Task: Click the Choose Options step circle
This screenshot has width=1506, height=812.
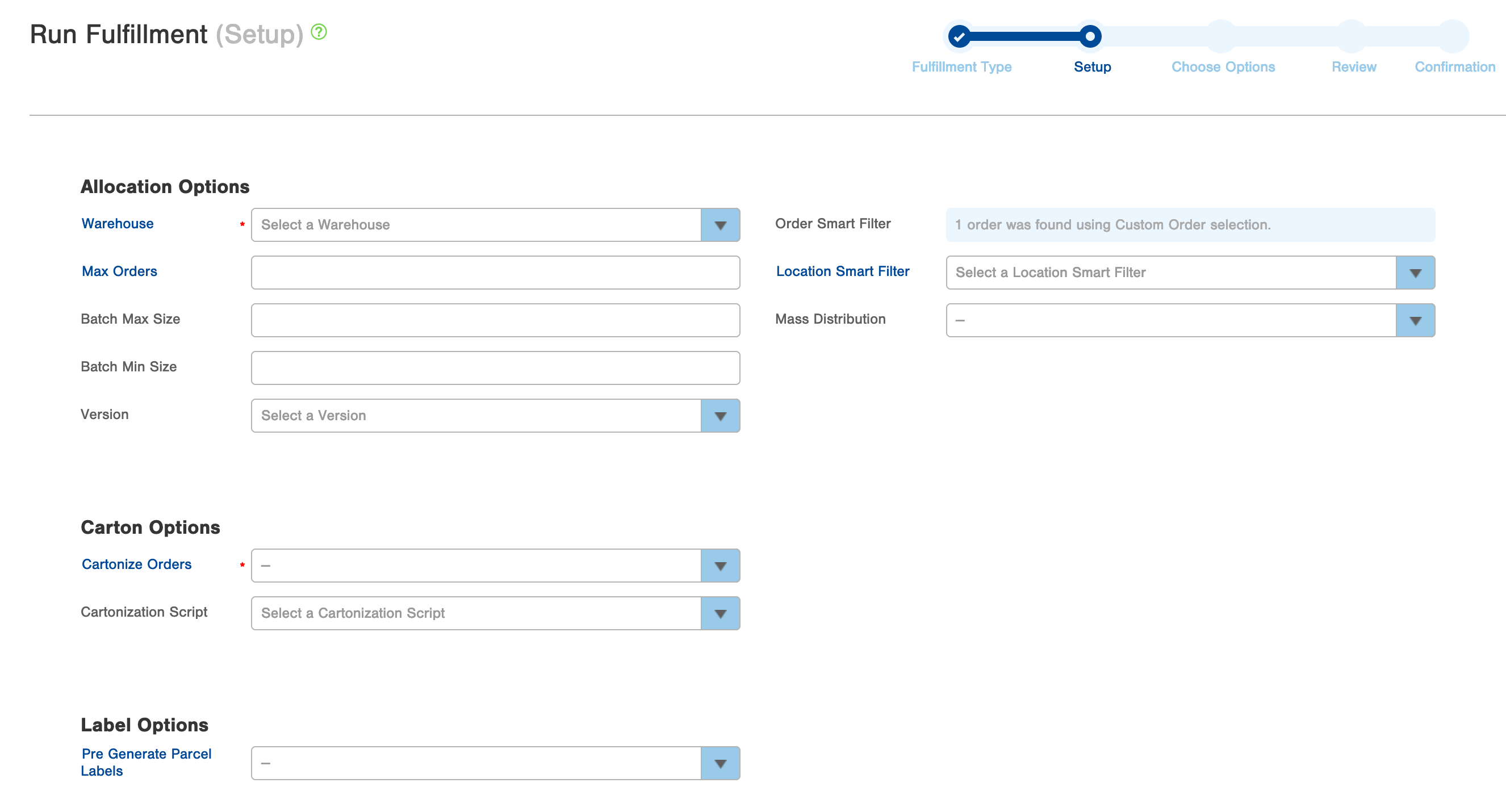Action: coord(1221,37)
